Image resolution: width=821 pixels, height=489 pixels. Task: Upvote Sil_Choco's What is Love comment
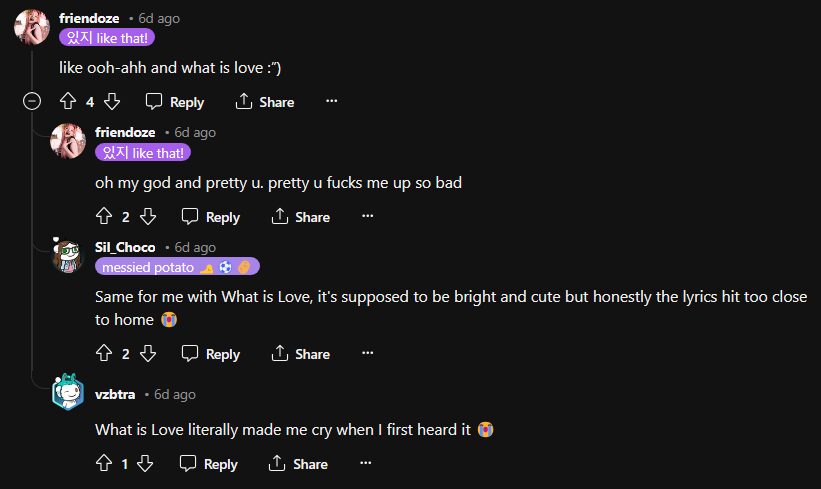point(104,353)
